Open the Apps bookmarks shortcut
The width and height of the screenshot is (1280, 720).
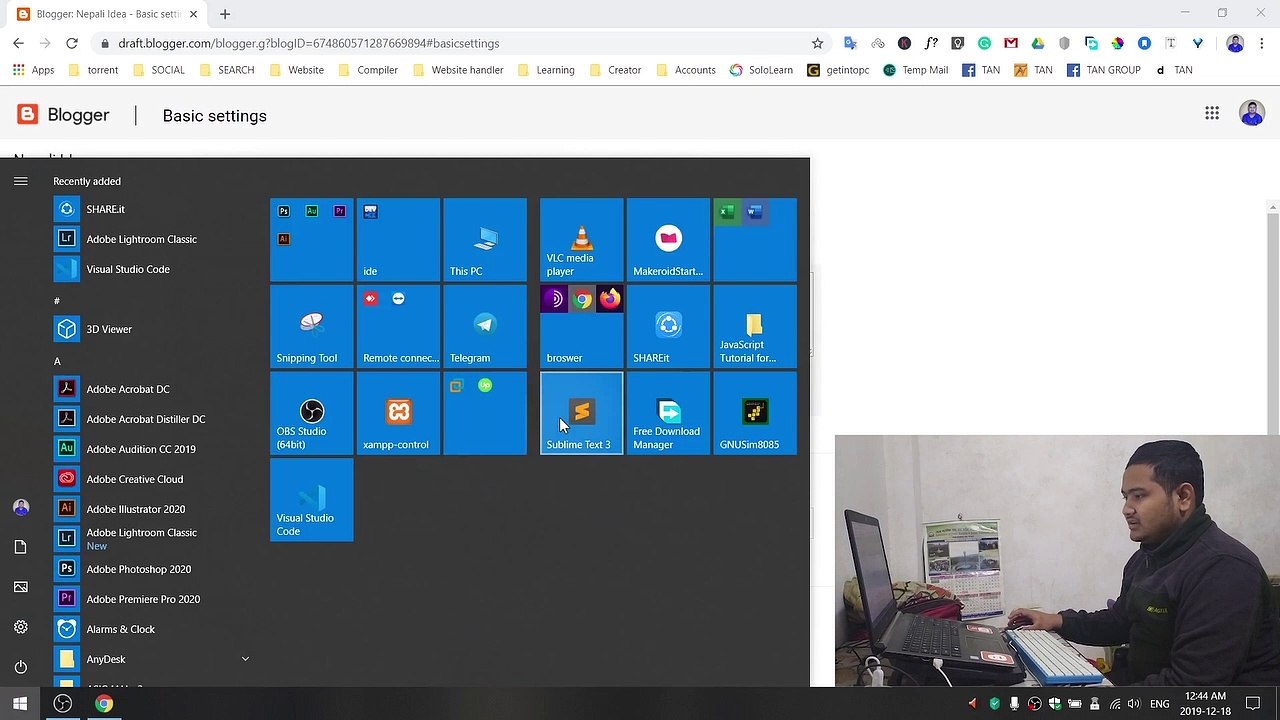[33, 70]
